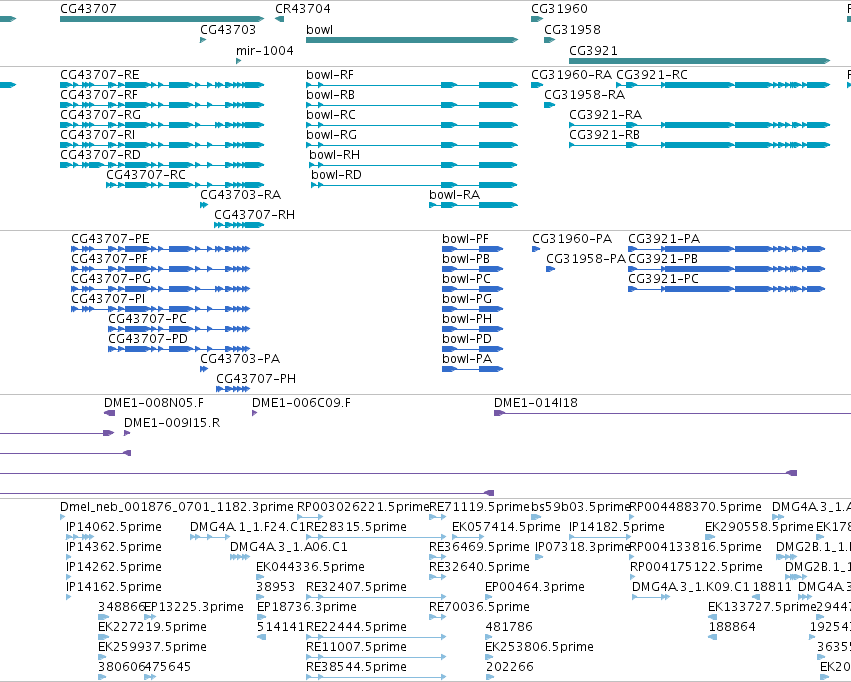Click EST IP14362.5prime
The height and width of the screenshot is (682, 851).
tap(68, 557)
